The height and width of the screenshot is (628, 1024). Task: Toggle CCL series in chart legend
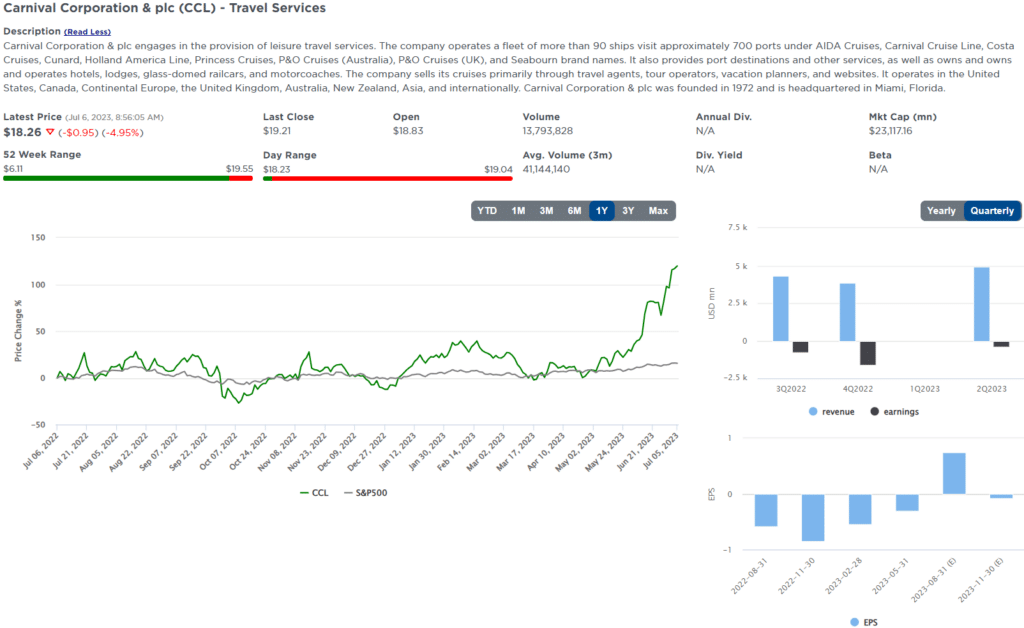[x=314, y=493]
